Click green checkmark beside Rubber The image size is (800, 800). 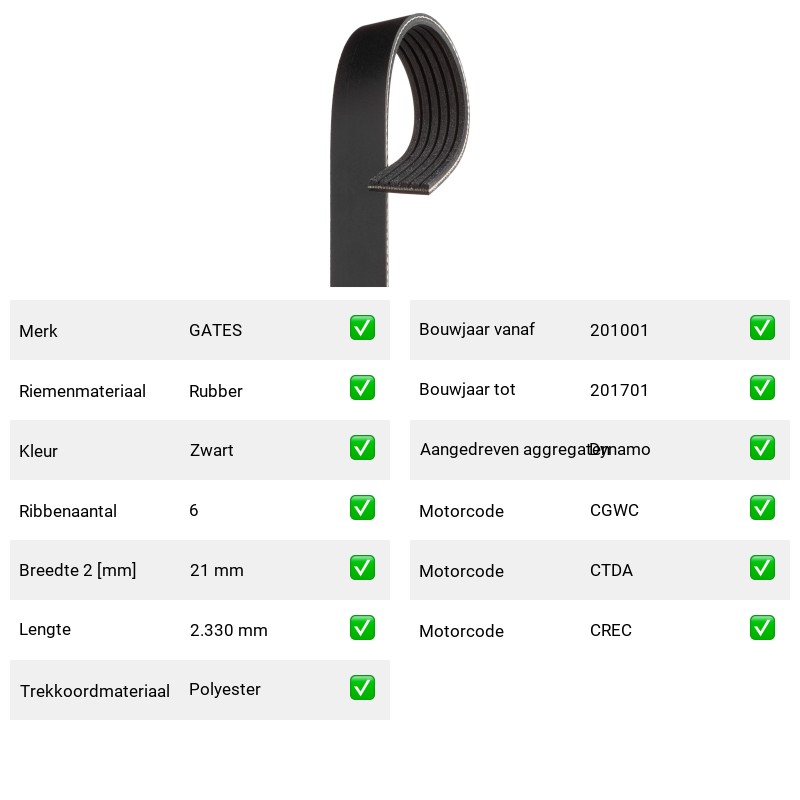coord(362,388)
